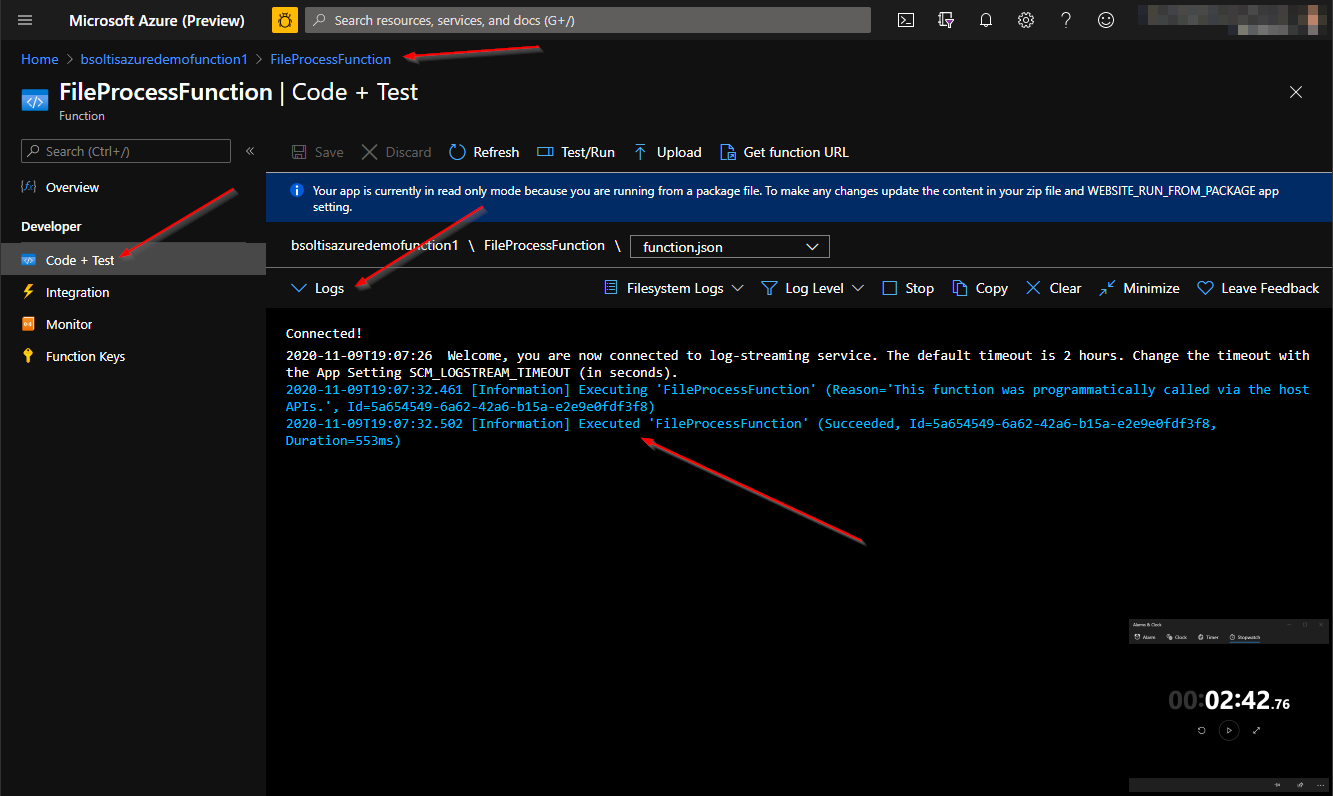Open the Azure Cloud Shell icon
1333x796 pixels.
905,20
